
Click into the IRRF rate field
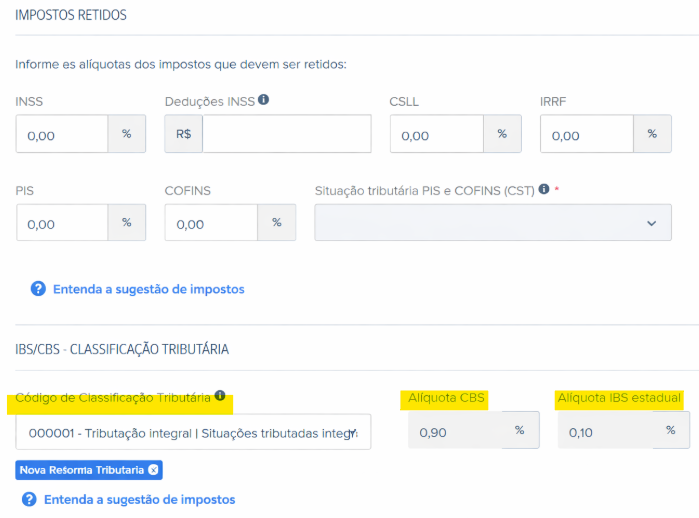(x=586, y=134)
